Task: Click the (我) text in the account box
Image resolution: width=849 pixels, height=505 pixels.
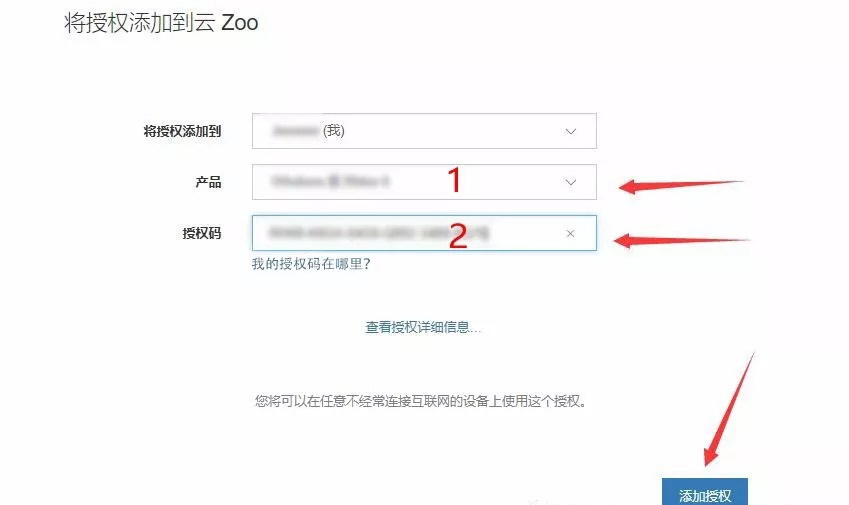Action: tap(334, 130)
